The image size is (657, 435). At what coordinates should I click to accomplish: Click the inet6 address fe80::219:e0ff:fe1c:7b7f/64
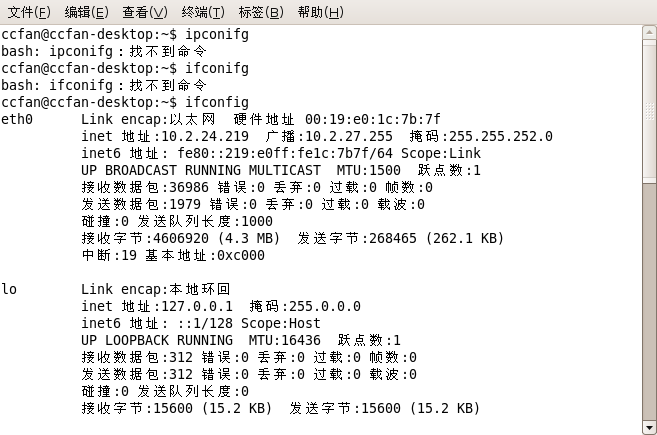[285, 153]
